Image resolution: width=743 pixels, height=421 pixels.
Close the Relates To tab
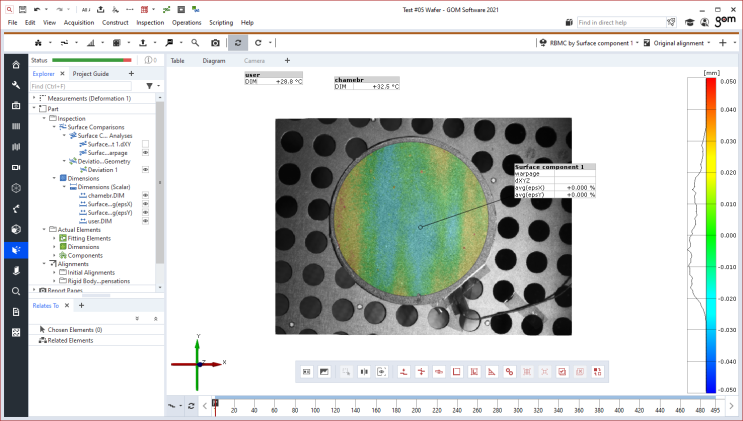(67, 305)
